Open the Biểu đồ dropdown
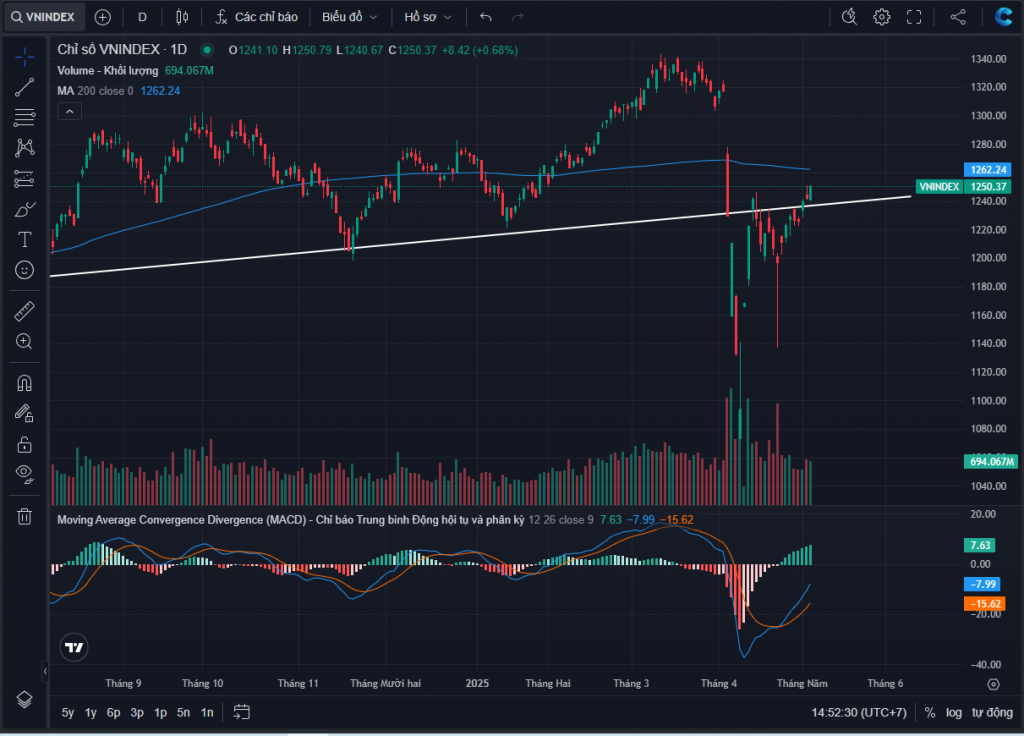The image size is (1024, 736). pos(349,17)
